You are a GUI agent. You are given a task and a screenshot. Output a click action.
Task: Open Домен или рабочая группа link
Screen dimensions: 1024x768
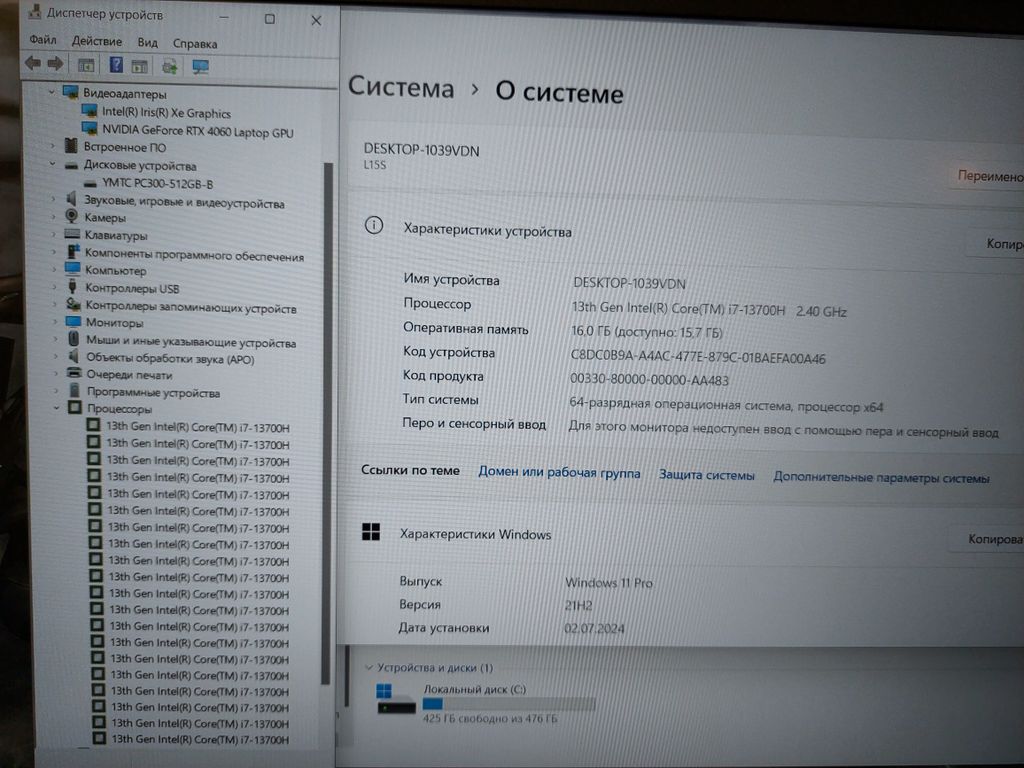click(559, 473)
